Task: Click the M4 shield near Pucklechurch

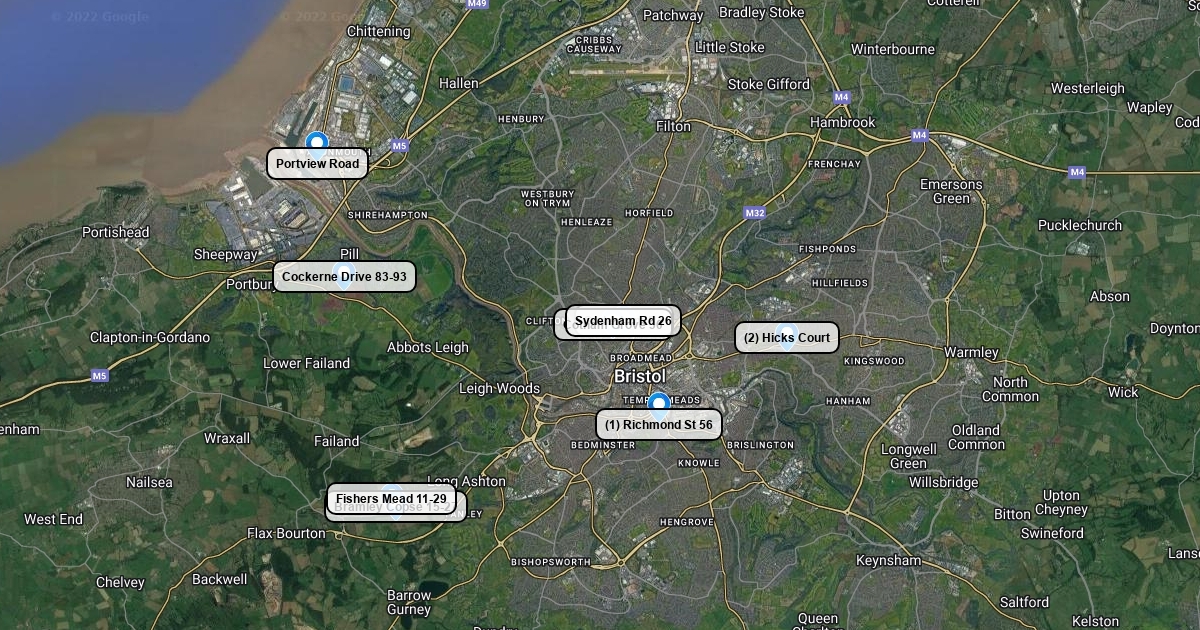Action: [x=1077, y=172]
